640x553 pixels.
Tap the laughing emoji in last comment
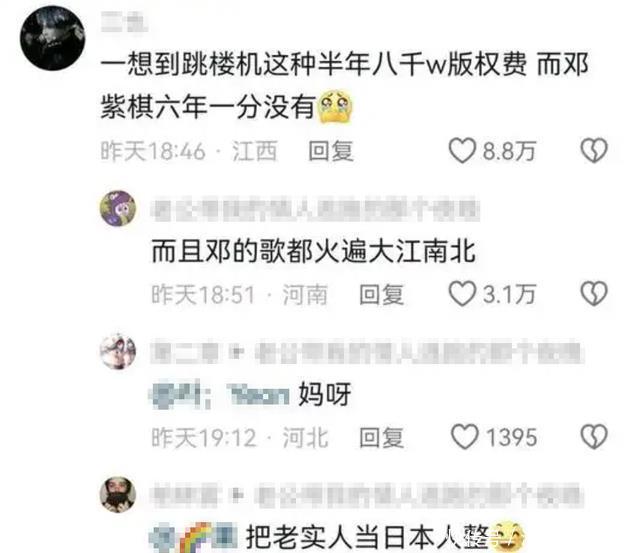point(507,536)
